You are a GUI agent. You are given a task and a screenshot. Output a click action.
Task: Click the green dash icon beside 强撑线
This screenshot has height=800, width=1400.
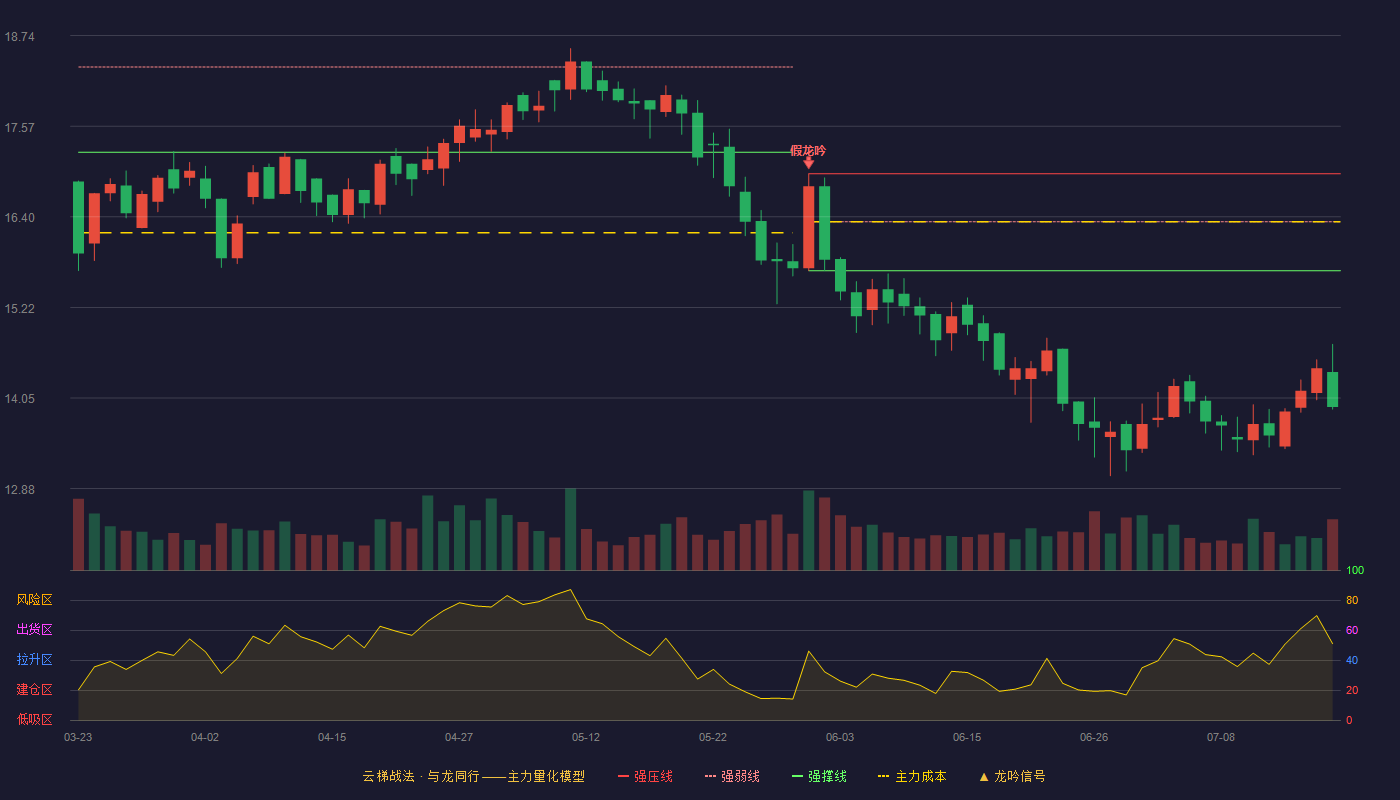tap(797, 776)
